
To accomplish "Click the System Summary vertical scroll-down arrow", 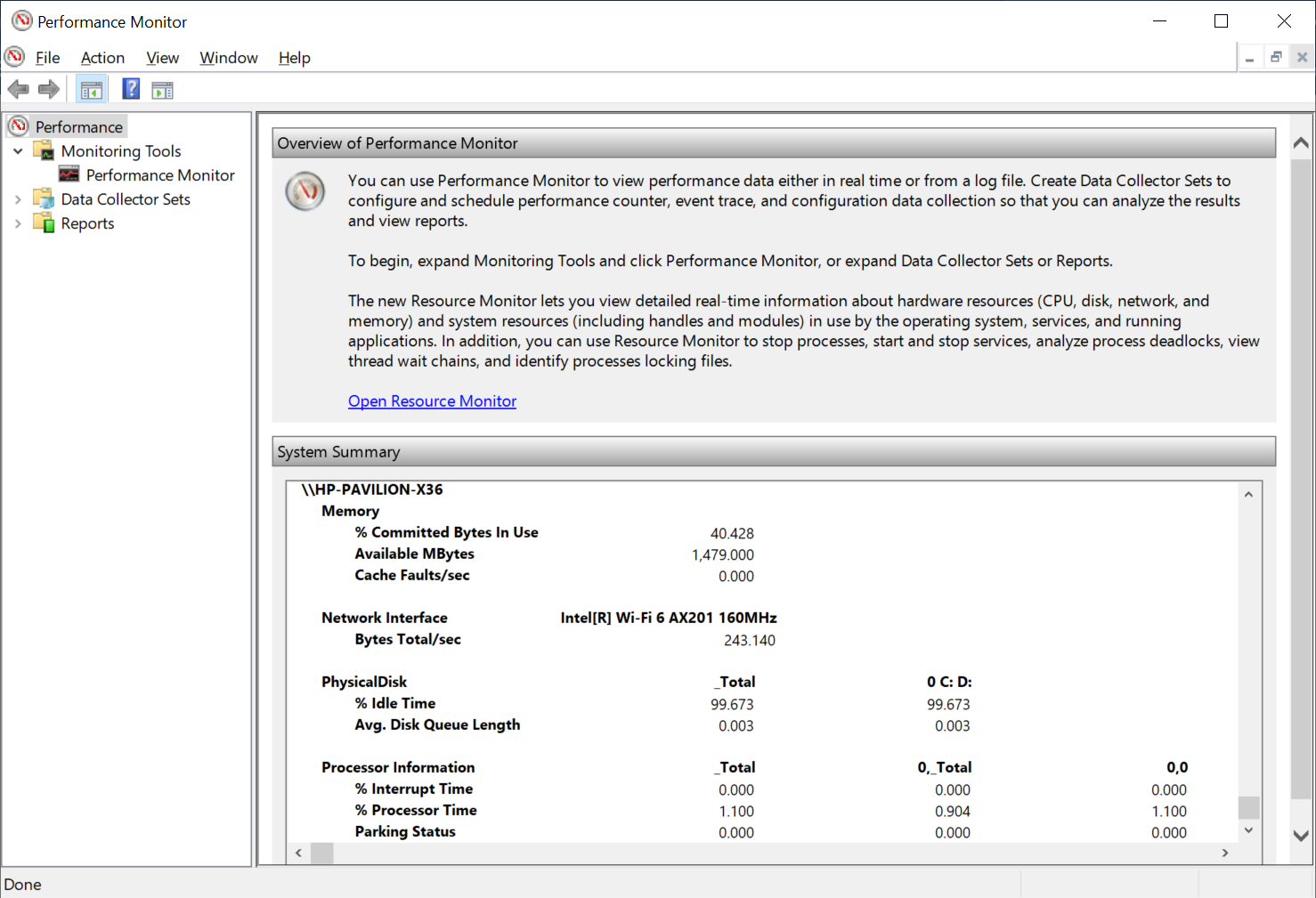I will 1249,830.
